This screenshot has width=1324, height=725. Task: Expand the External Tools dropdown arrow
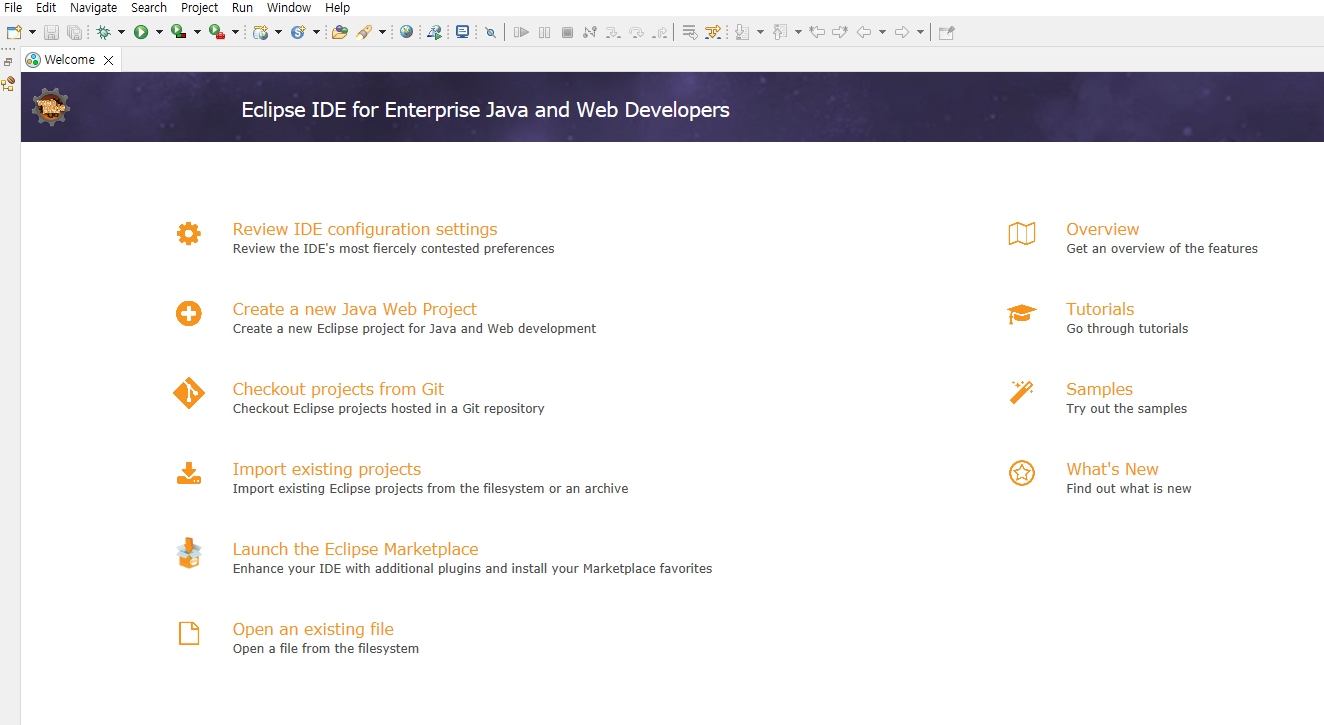pyautogui.click(x=235, y=32)
